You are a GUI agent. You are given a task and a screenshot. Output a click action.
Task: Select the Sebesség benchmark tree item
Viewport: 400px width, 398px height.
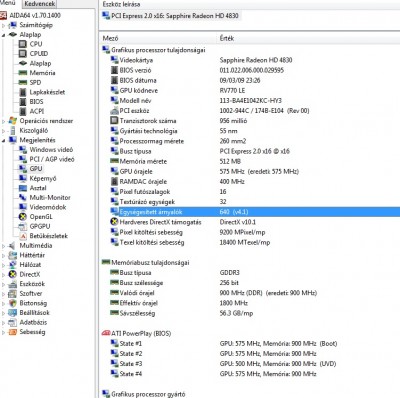coord(32,332)
